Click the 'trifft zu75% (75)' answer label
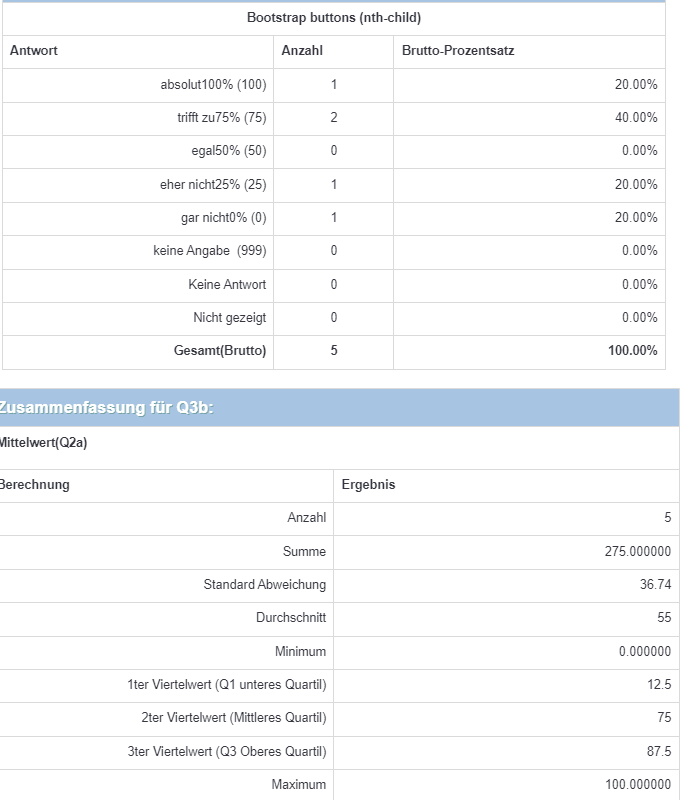Image resolution: width=689 pixels, height=800 pixels. (x=221, y=118)
